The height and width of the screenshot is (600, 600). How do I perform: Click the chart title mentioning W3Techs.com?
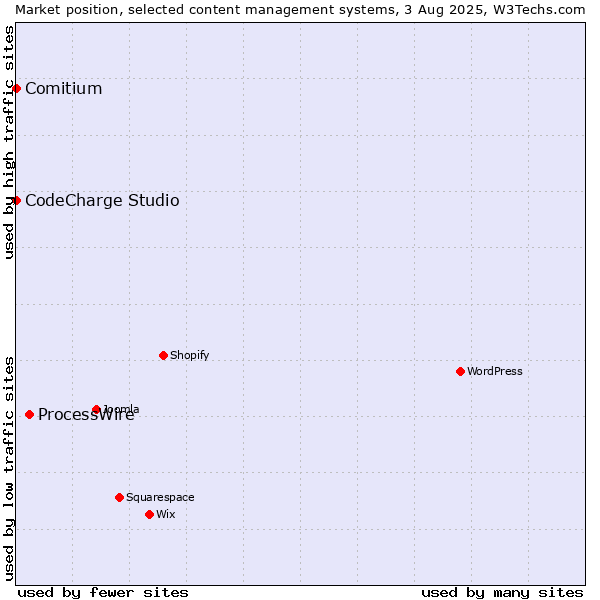(x=300, y=10)
